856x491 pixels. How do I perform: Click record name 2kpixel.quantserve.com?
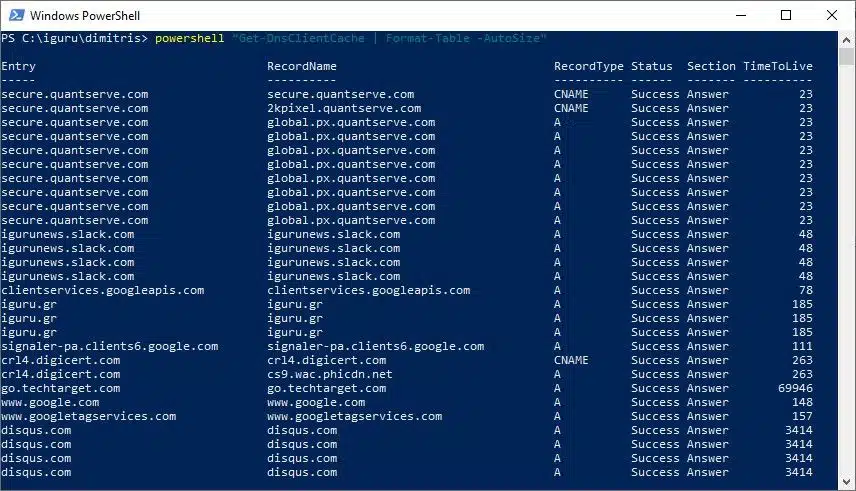tap(344, 108)
